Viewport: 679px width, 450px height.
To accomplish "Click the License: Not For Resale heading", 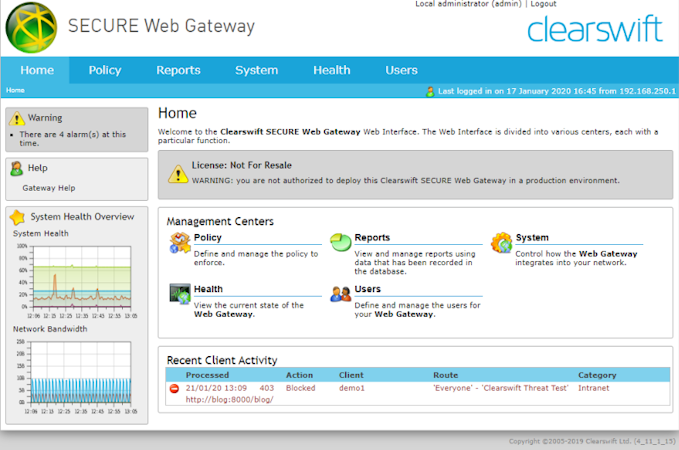I will 242,165.
